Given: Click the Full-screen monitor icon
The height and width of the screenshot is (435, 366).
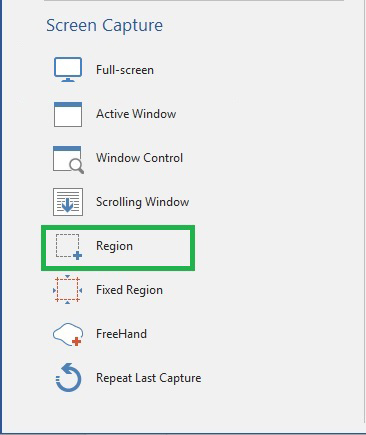Looking at the screenshot, I should [68, 70].
